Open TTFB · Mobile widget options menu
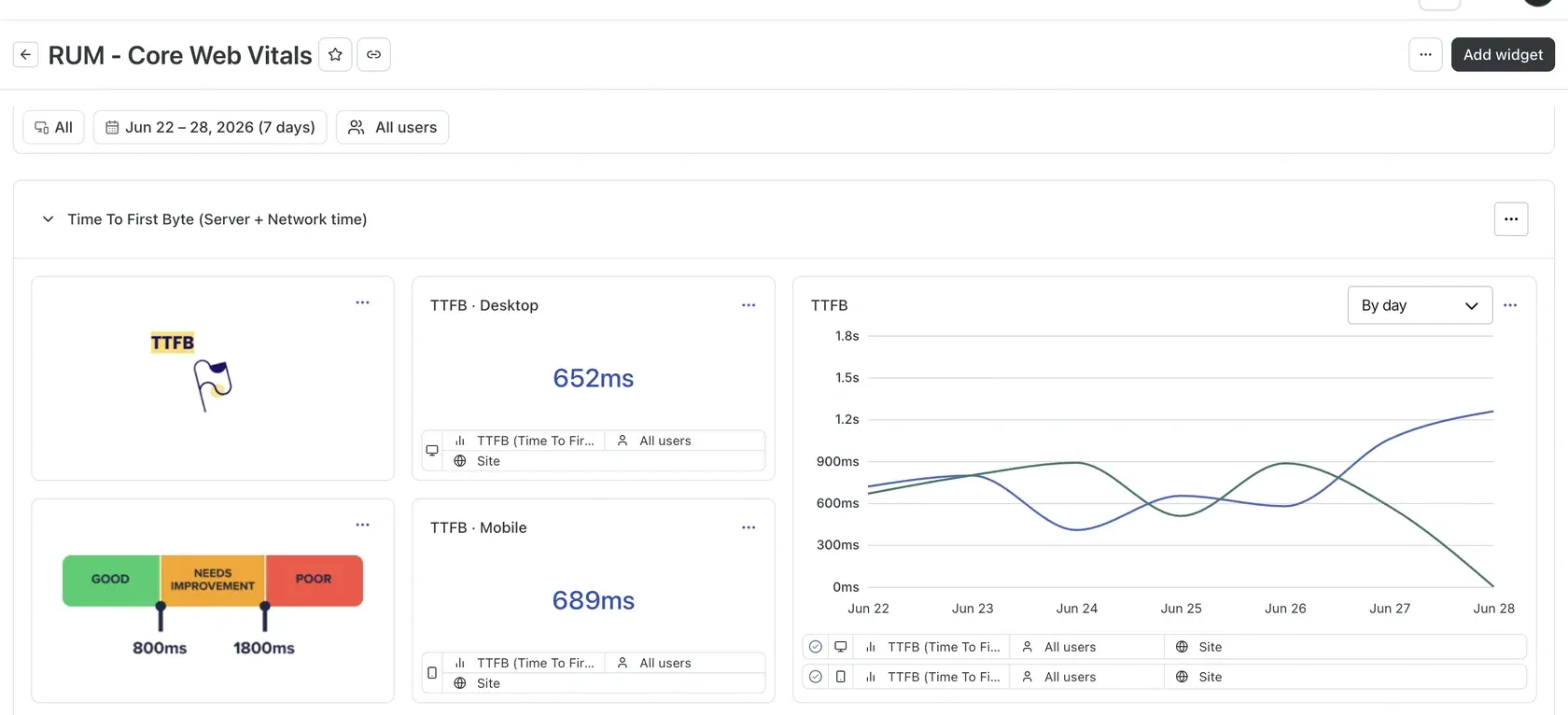 (x=749, y=527)
